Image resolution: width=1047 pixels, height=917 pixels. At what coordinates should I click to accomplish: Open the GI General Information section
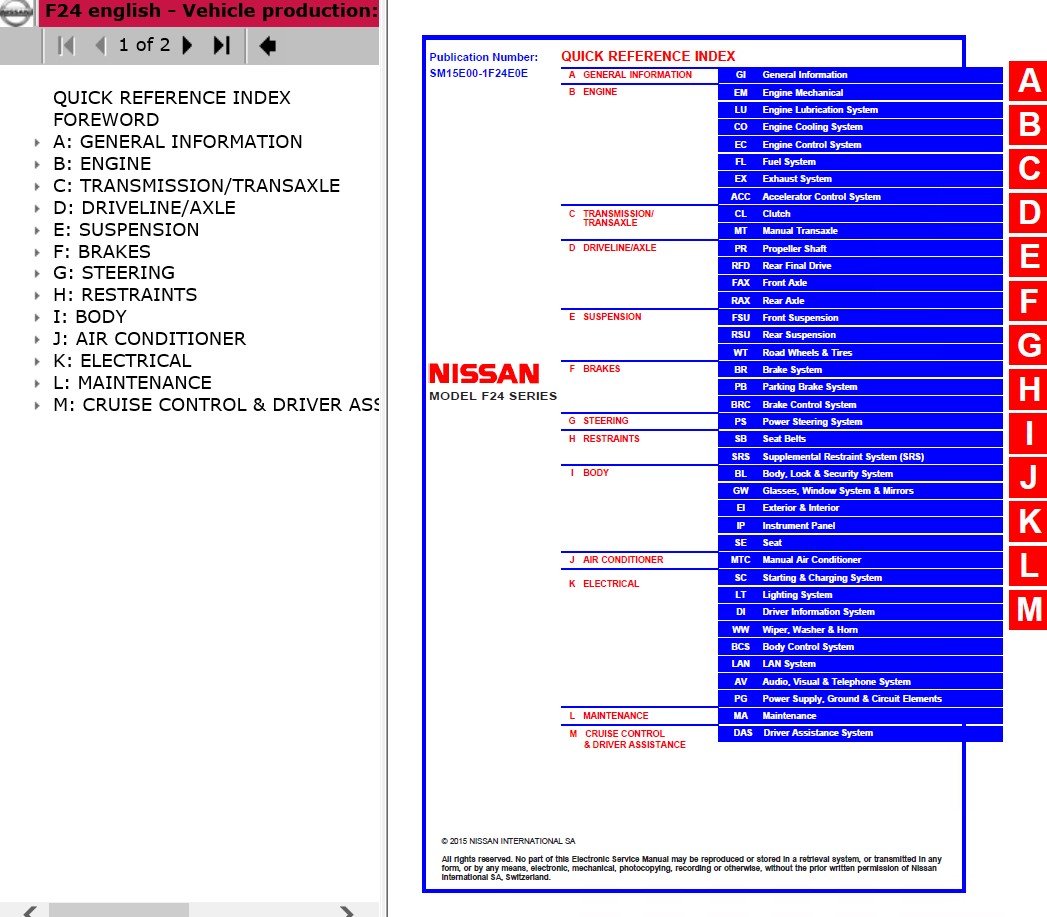[x=860, y=75]
